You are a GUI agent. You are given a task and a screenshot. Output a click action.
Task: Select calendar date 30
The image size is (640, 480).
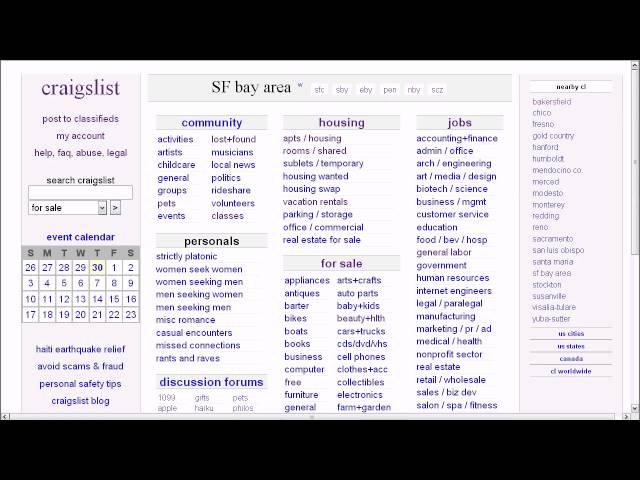click(x=97, y=268)
